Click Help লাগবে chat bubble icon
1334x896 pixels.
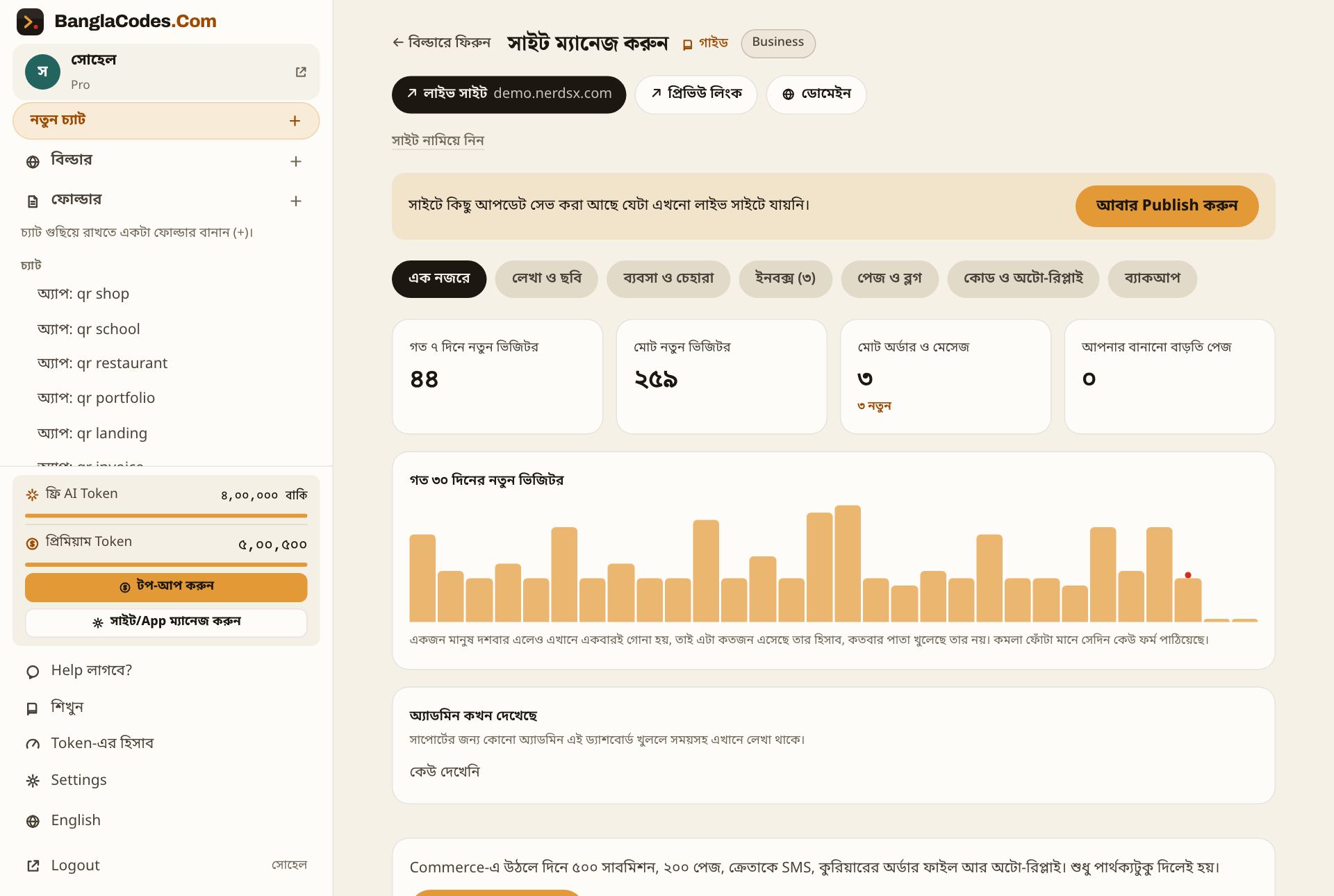(x=33, y=672)
